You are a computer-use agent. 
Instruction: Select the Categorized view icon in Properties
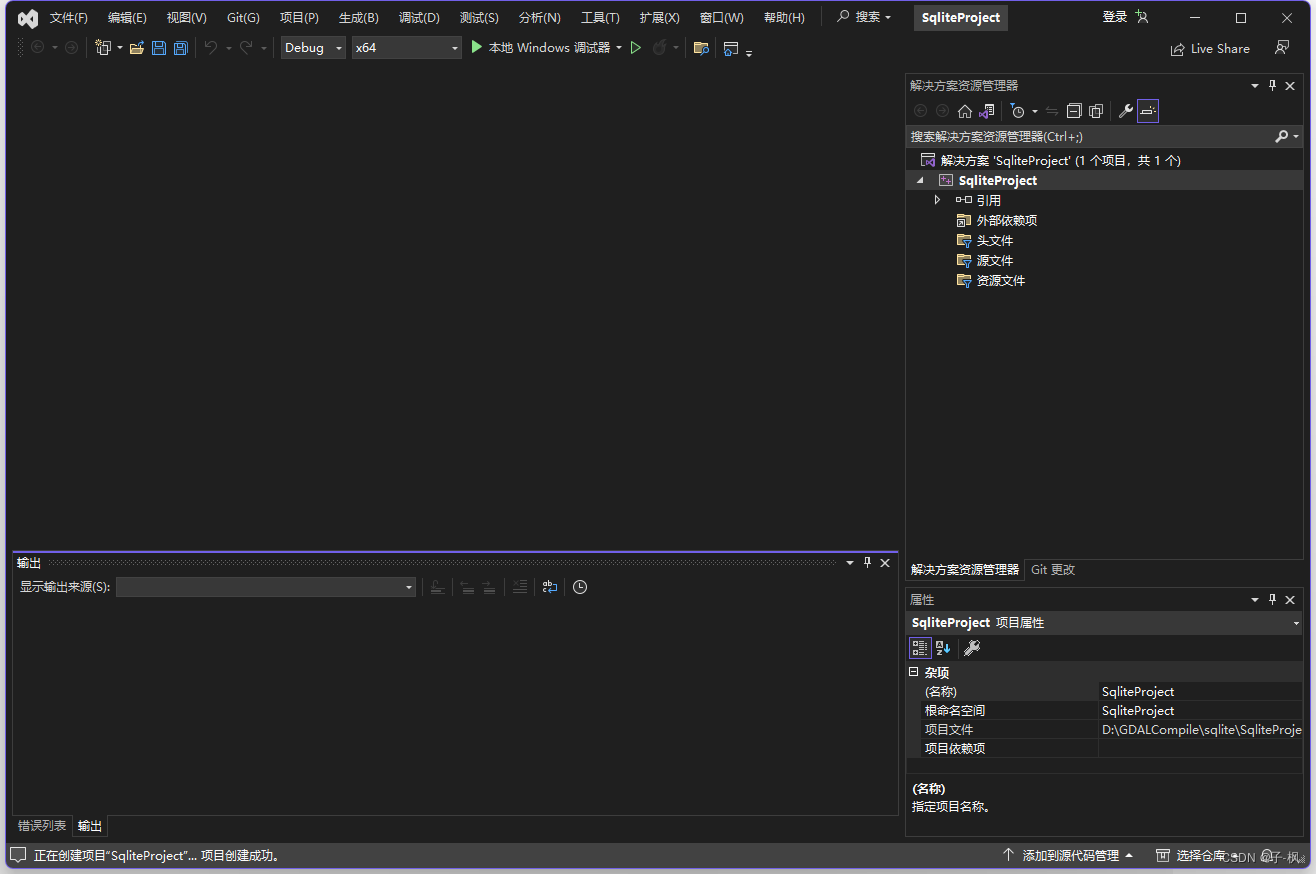[x=919, y=647]
